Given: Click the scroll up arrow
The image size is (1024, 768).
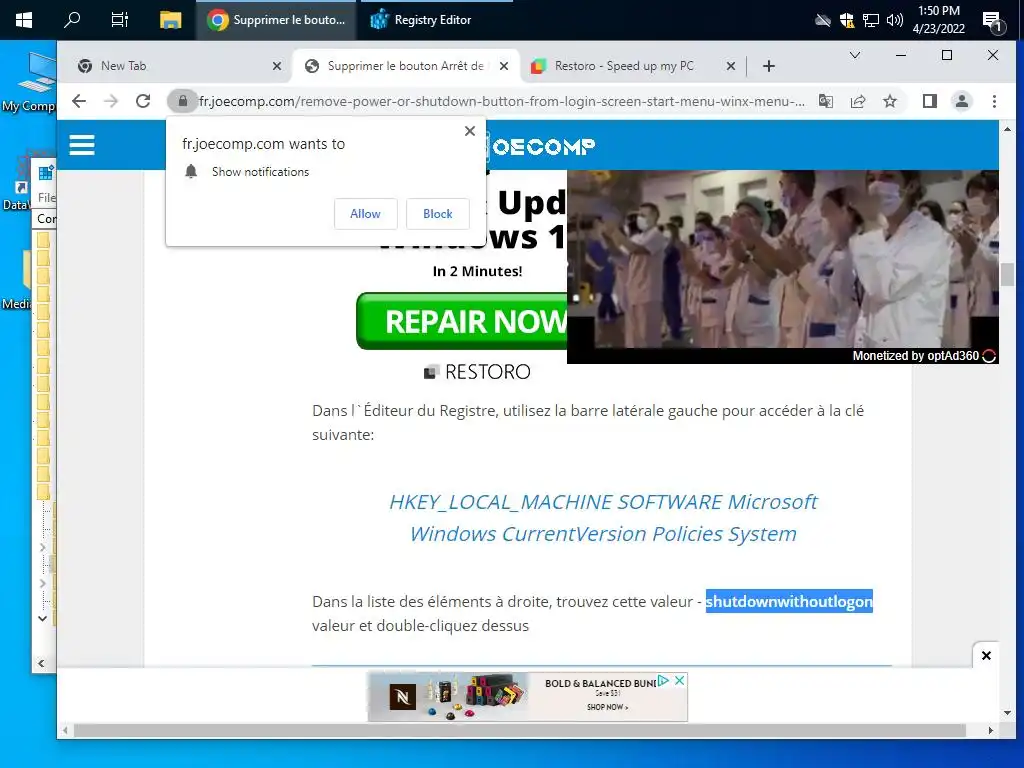Looking at the screenshot, I should [x=1007, y=129].
